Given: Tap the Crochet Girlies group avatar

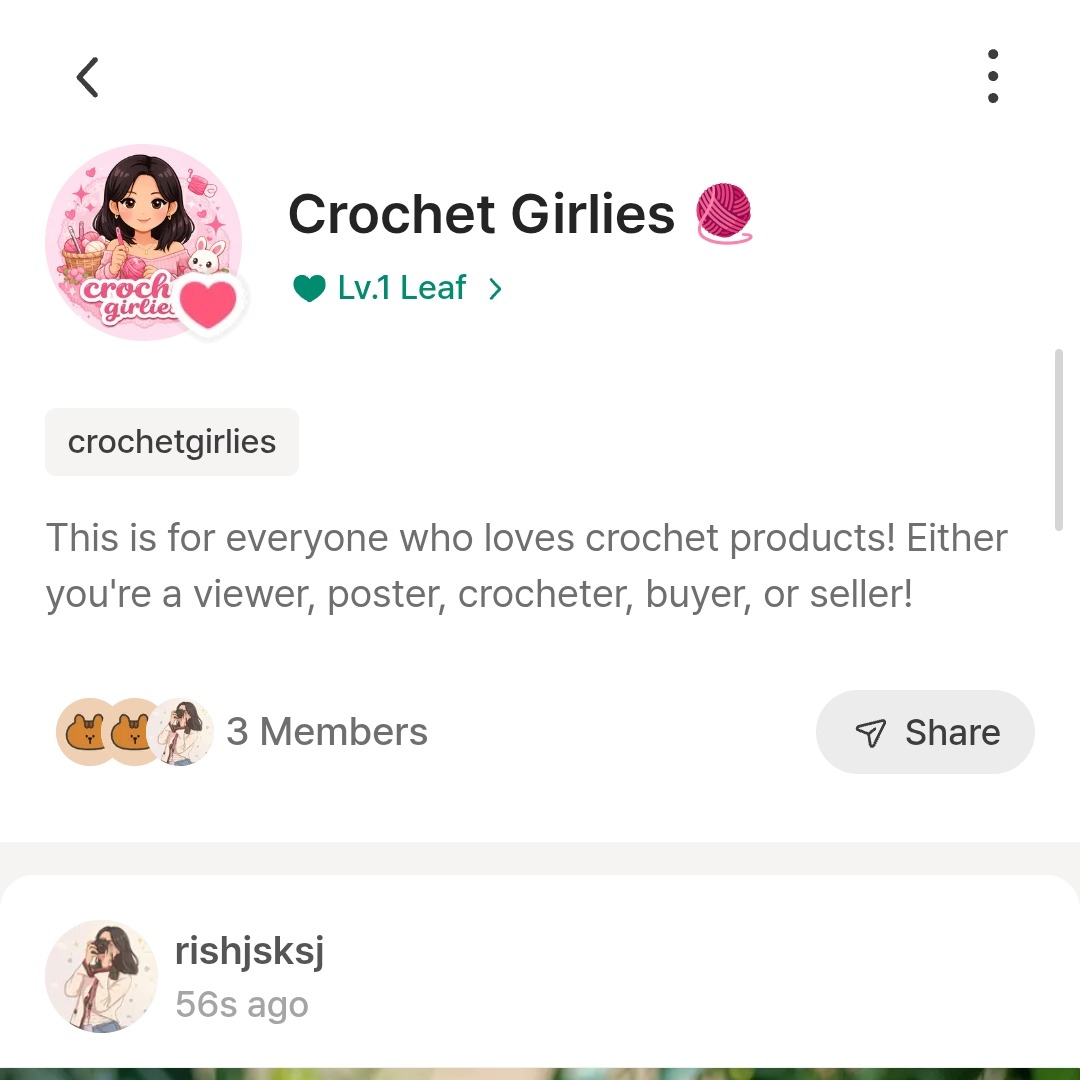Looking at the screenshot, I should pyautogui.click(x=143, y=241).
